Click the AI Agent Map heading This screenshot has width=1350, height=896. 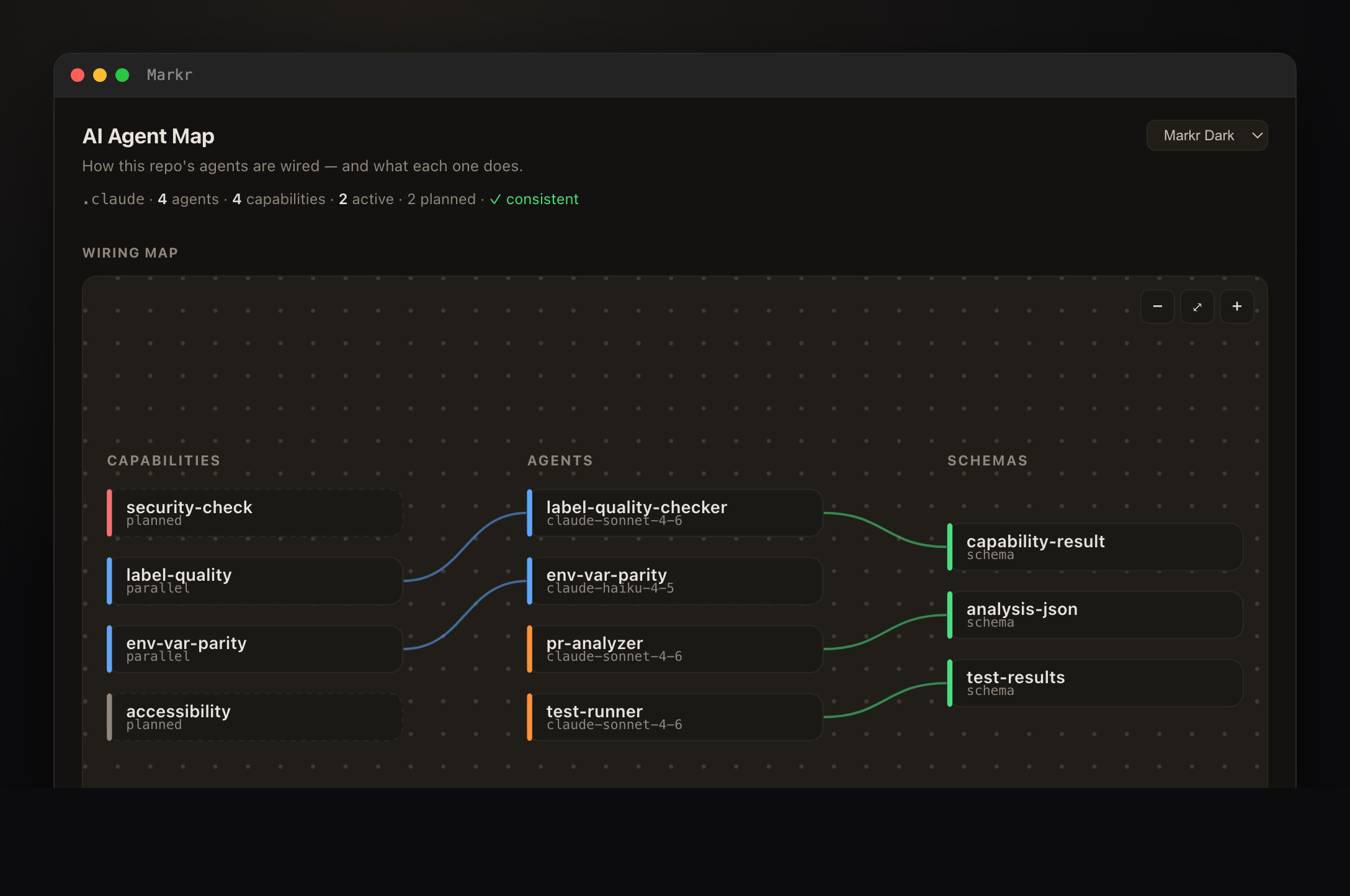point(148,136)
